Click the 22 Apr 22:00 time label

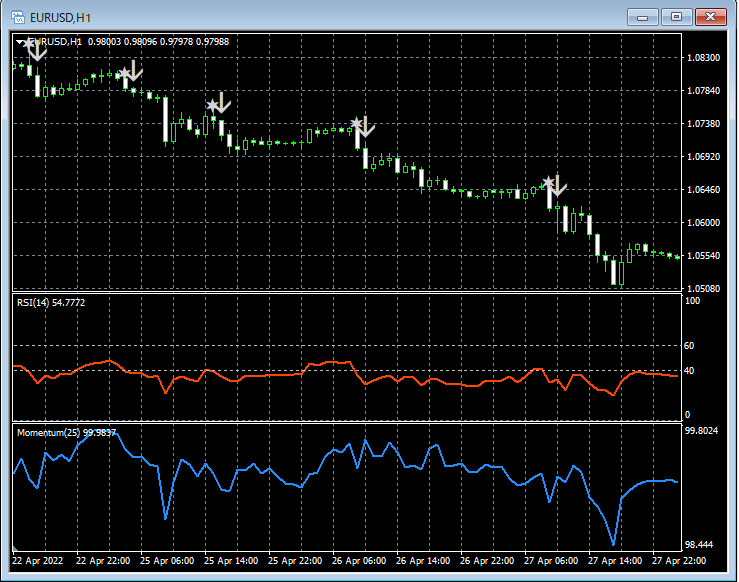pyautogui.click(x=103, y=561)
